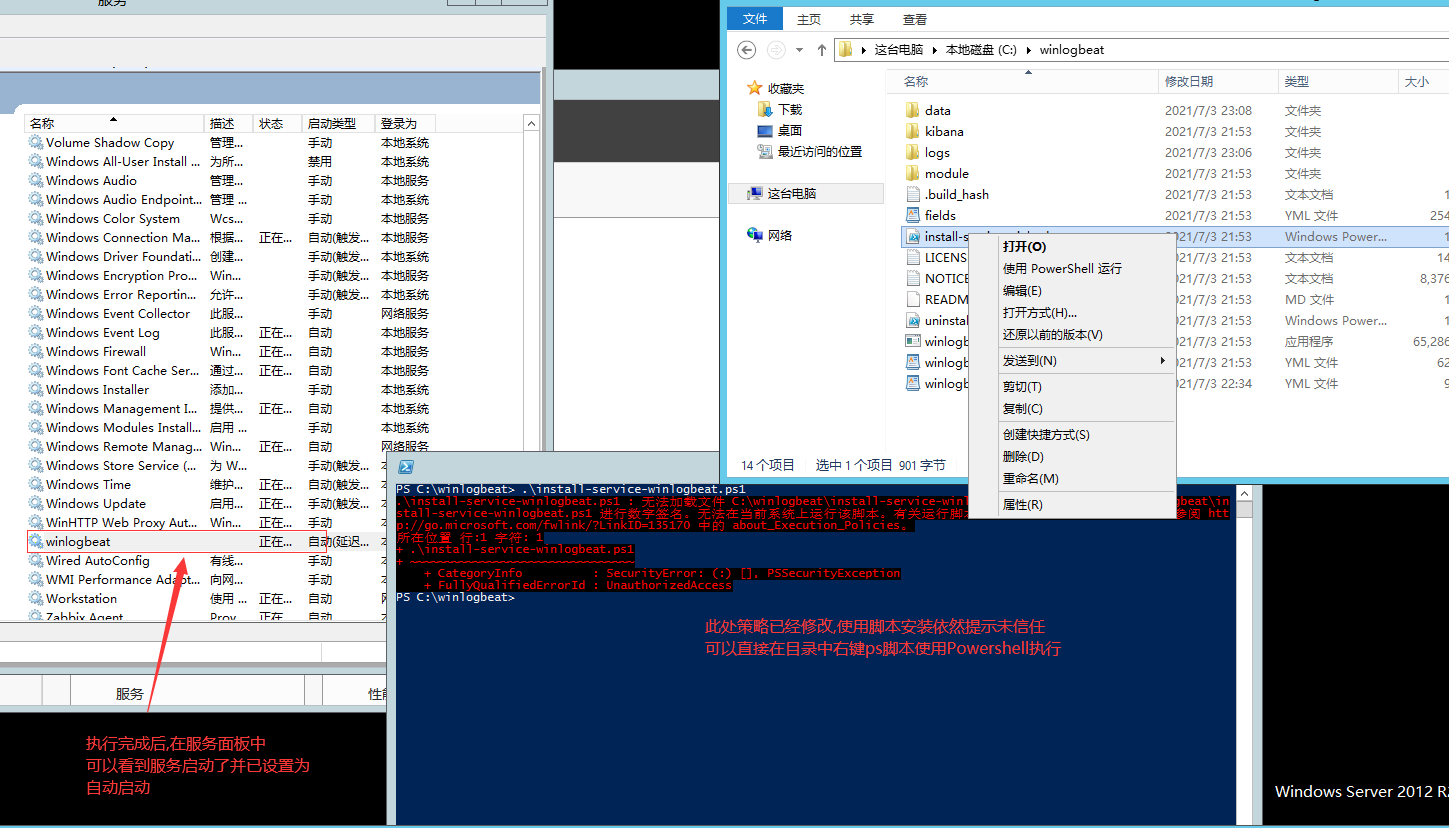The height and width of the screenshot is (828, 1449).
Task: Select the Windows Audio service gear icon
Action: pyautogui.click(x=37, y=181)
